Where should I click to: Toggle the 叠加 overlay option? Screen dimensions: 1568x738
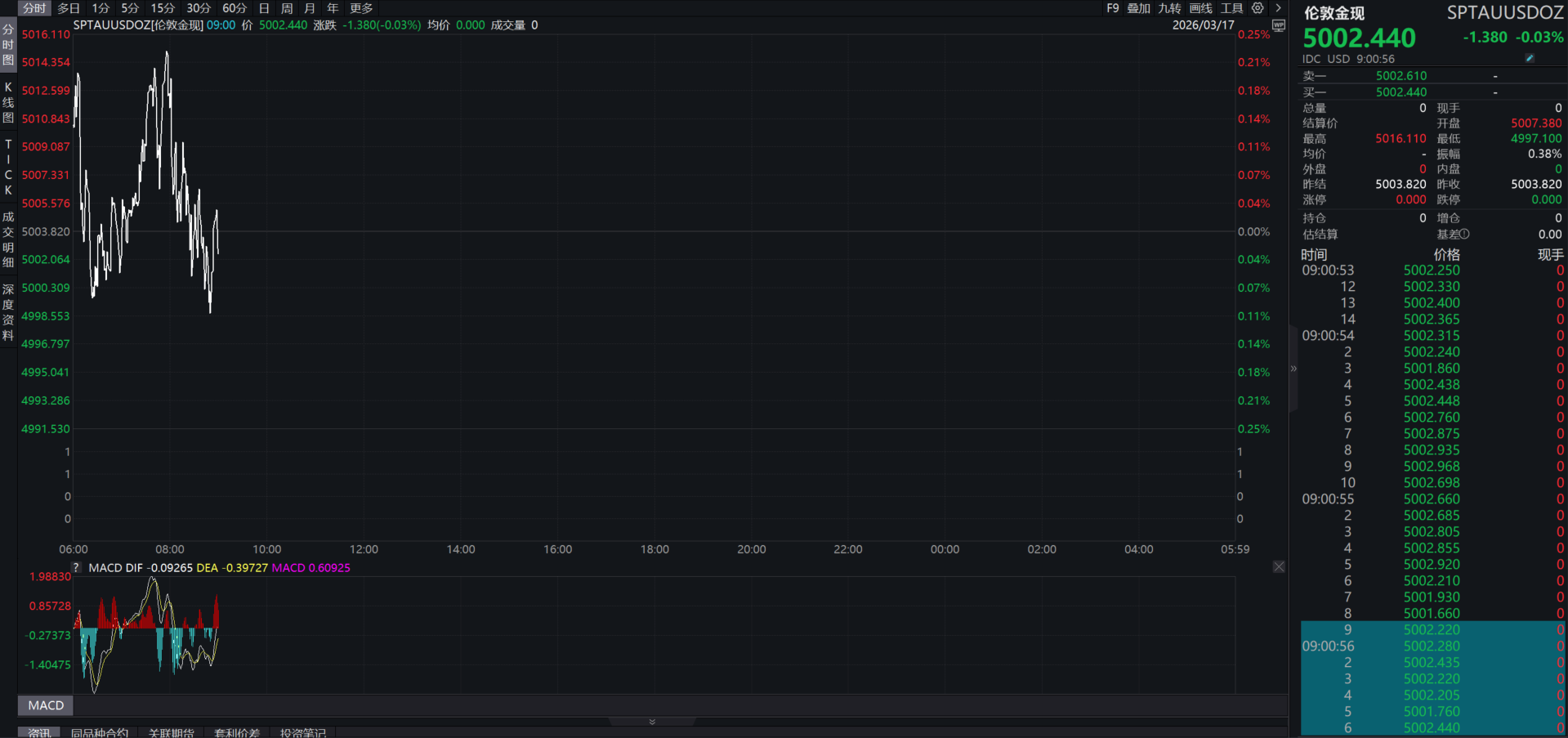(x=1138, y=8)
